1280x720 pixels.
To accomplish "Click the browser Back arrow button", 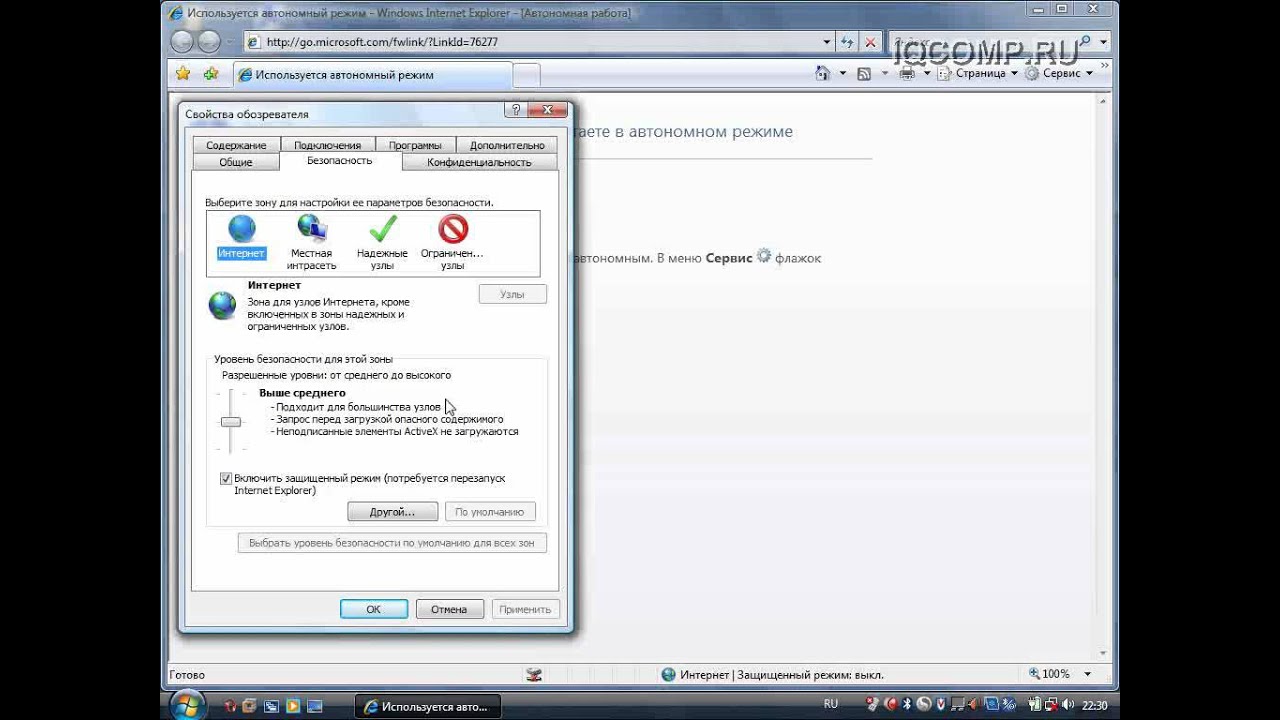I will pos(182,42).
